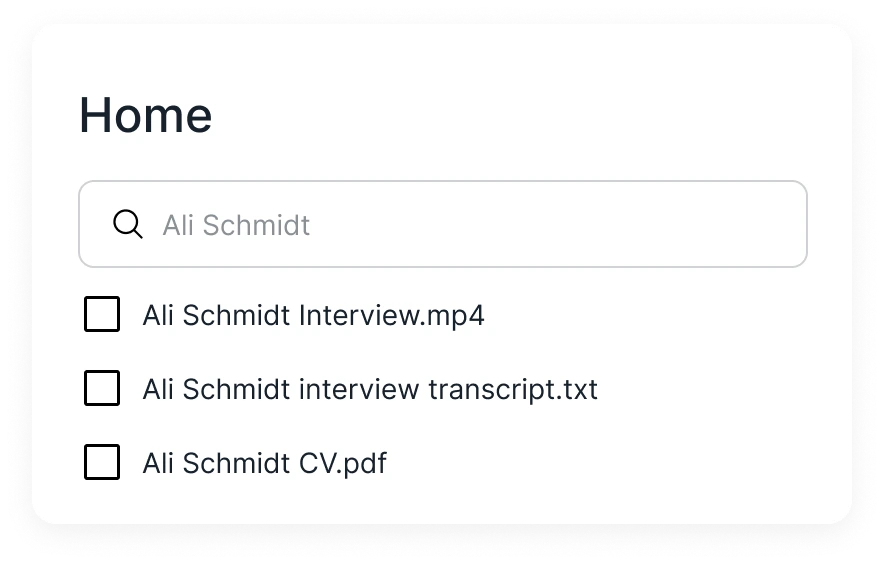This screenshot has height=564, width=884.
Task: Click the word transcript.txt in second file
Action: point(513,389)
